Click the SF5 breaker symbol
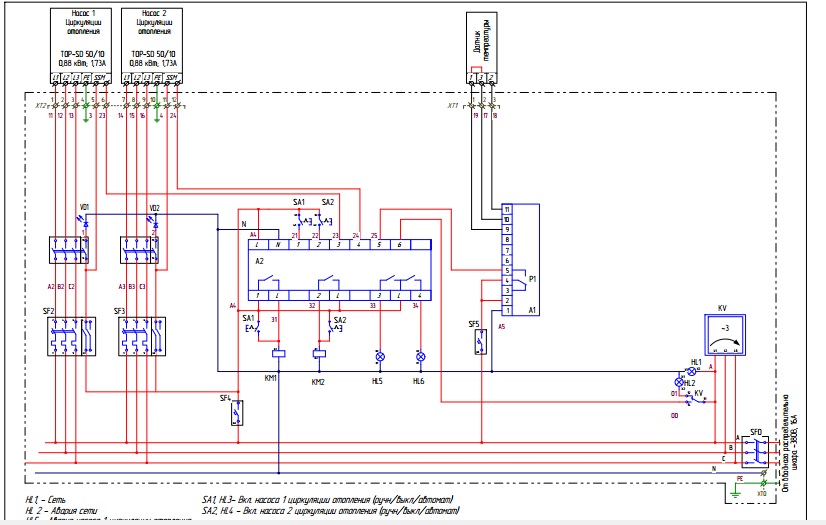 (481, 341)
